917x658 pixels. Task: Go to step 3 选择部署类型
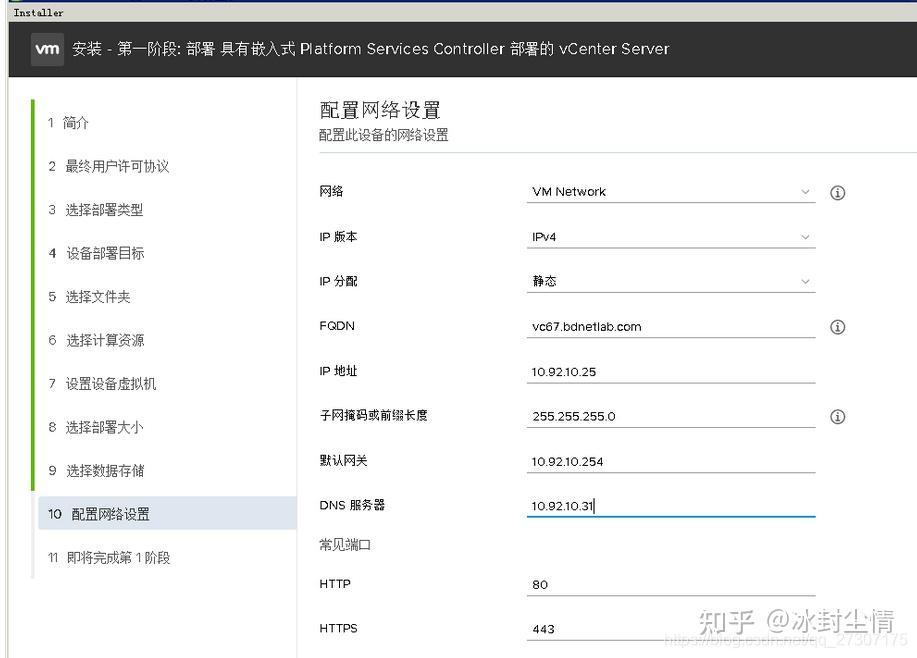(96, 210)
